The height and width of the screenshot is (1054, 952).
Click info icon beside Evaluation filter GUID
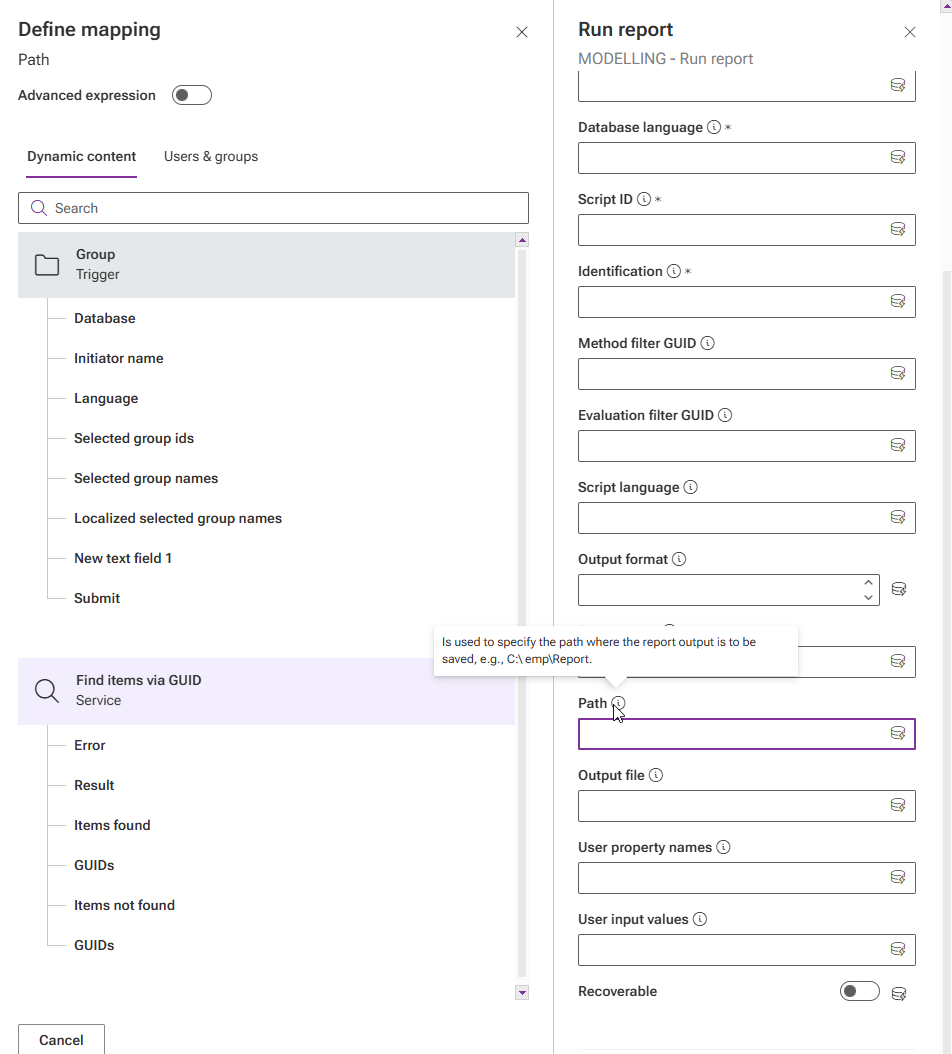point(725,416)
